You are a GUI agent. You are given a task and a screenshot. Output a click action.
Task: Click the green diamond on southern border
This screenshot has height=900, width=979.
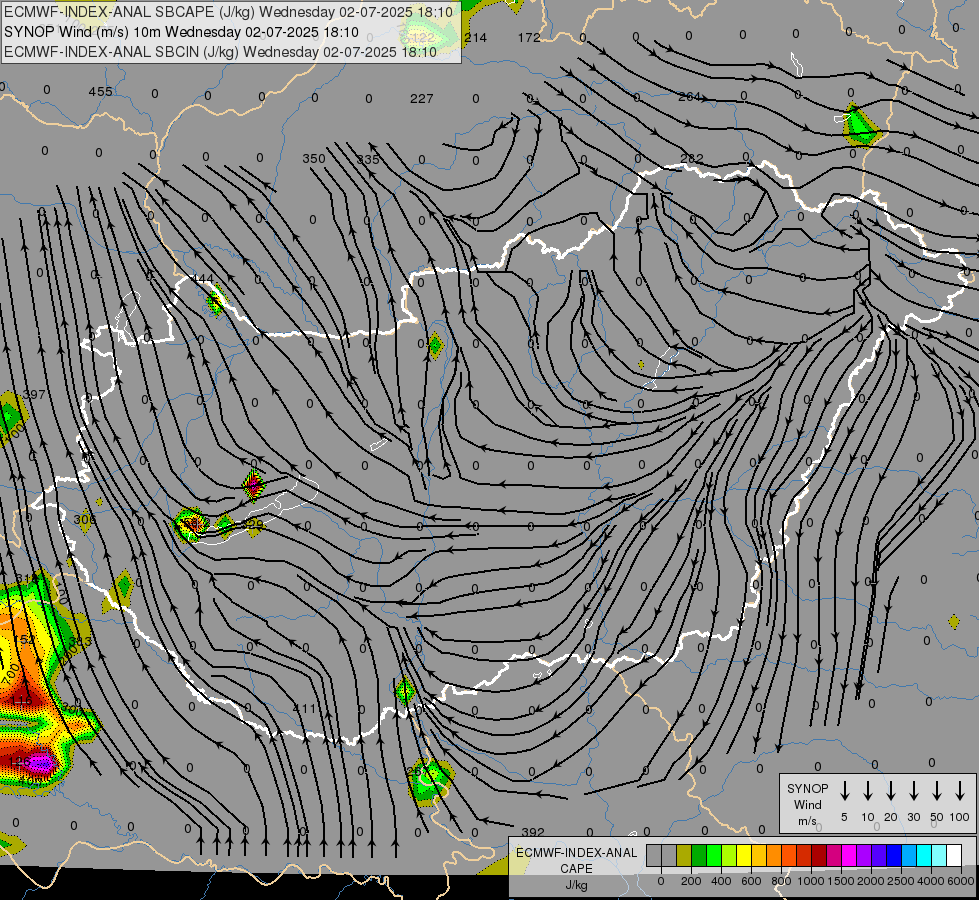[x=405, y=691]
